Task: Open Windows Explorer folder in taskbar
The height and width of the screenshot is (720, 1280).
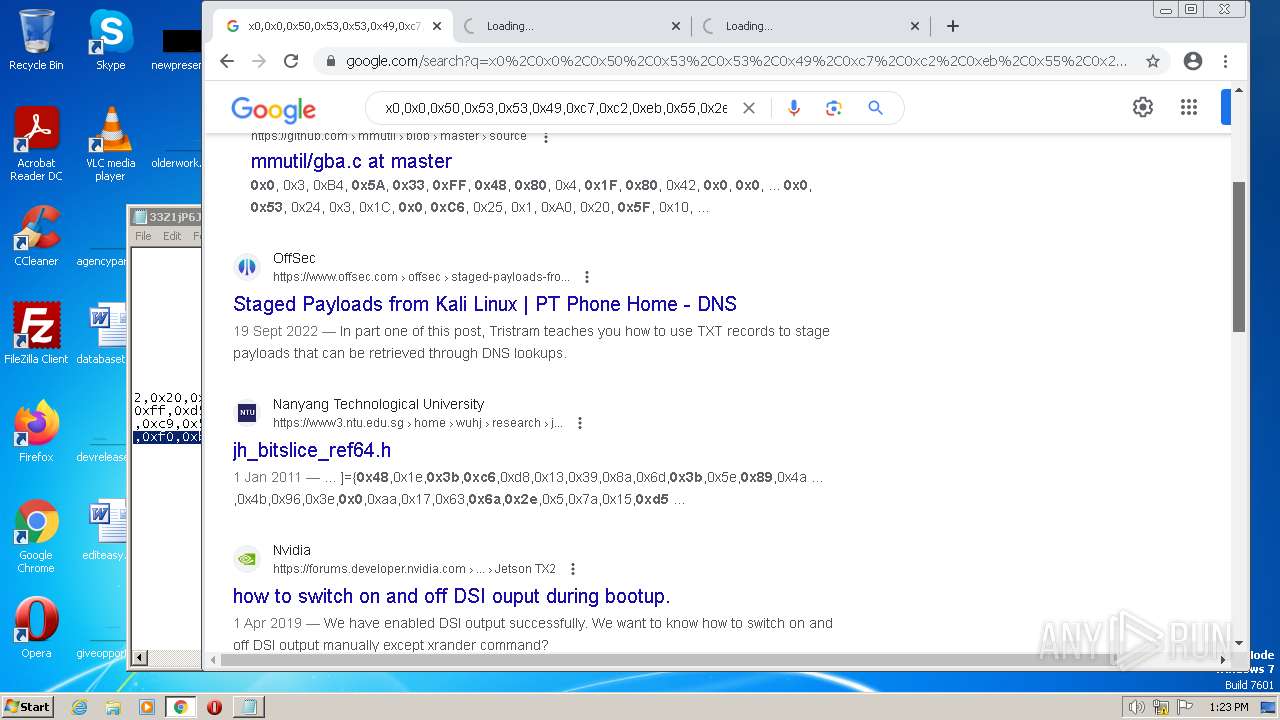Action: [x=113, y=707]
